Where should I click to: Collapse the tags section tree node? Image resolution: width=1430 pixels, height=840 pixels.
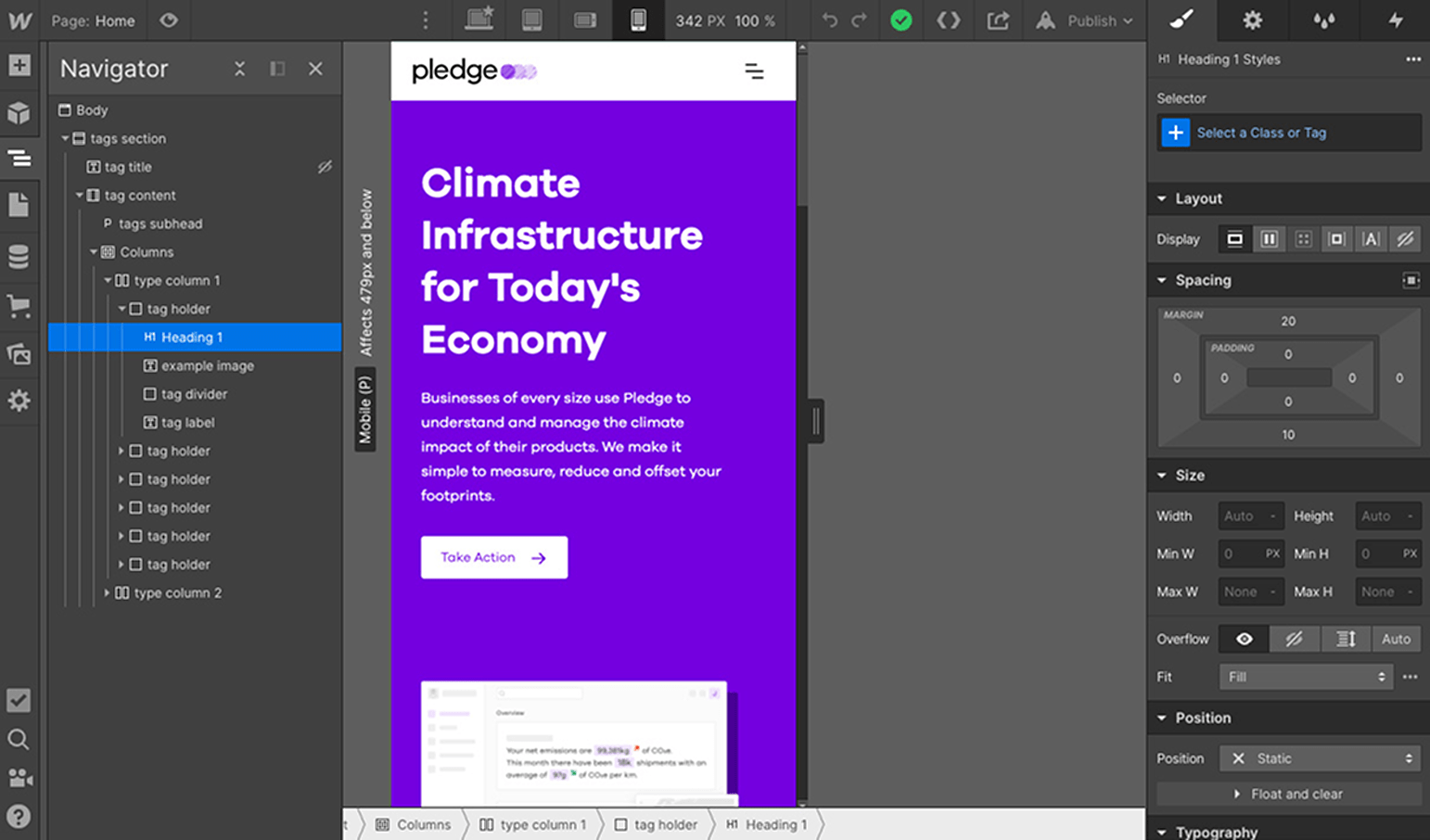[x=66, y=138]
